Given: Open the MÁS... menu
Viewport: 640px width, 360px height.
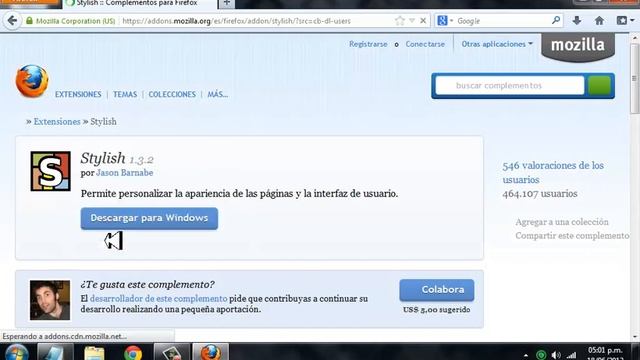Looking at the screenshot, I should 218,94.
